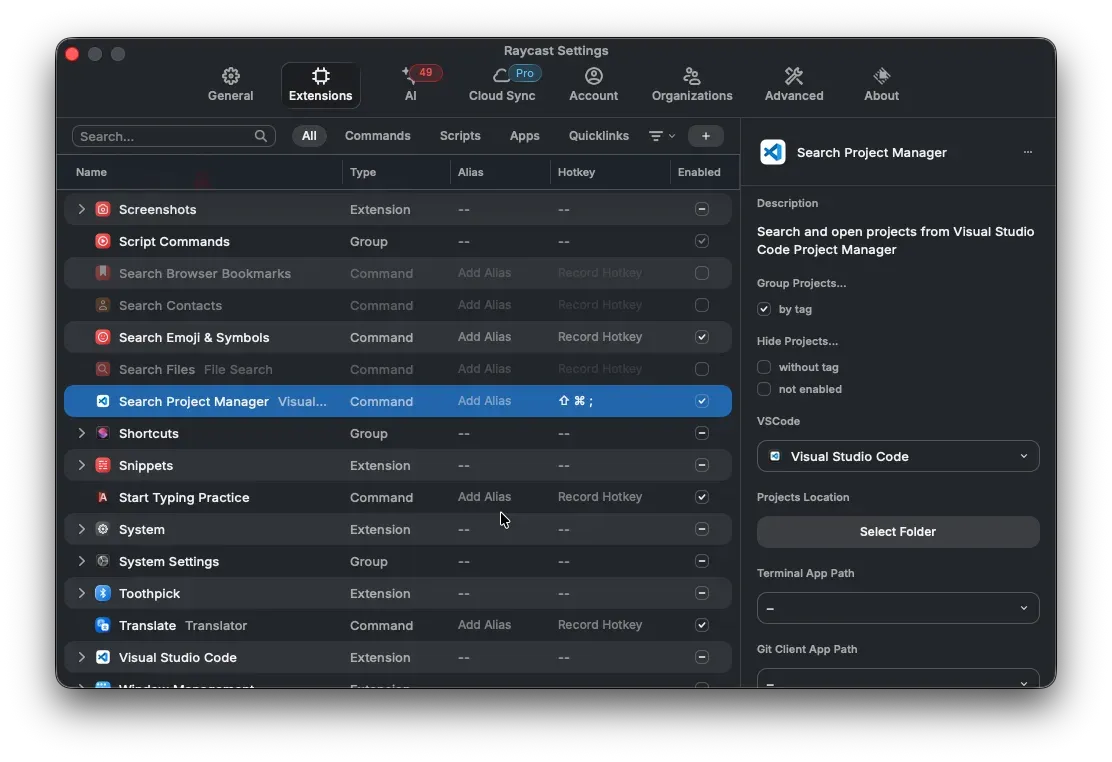Screen dimensions: 1112x762
Task: Open the filter options dropdown
Action: 662,136
